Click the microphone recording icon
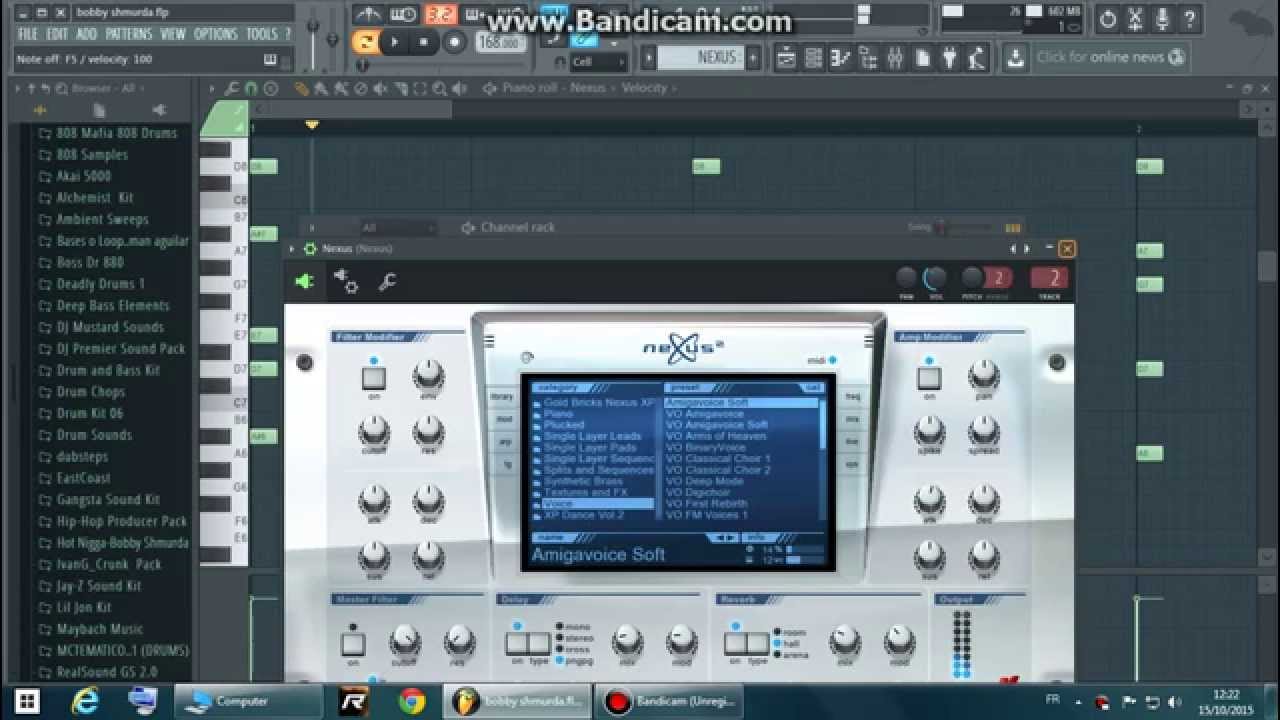The width and height of the screenshot is (1280, 720). 1162,18
